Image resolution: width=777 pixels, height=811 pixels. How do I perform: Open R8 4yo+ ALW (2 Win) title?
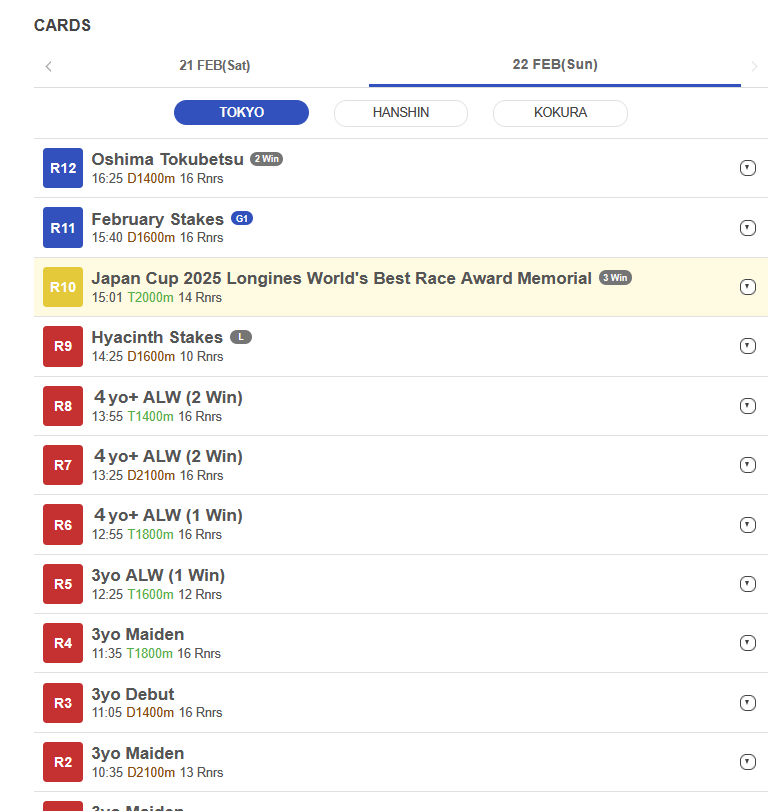coord(168,397)
